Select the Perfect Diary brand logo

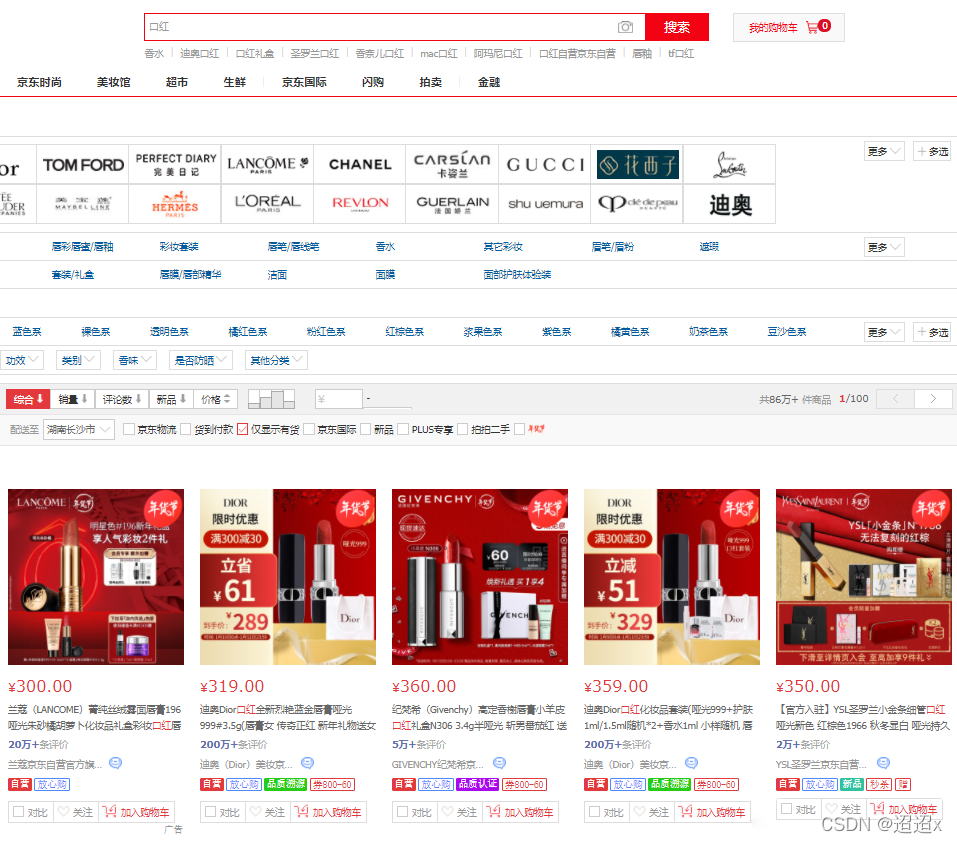click(x=176, y=165)
